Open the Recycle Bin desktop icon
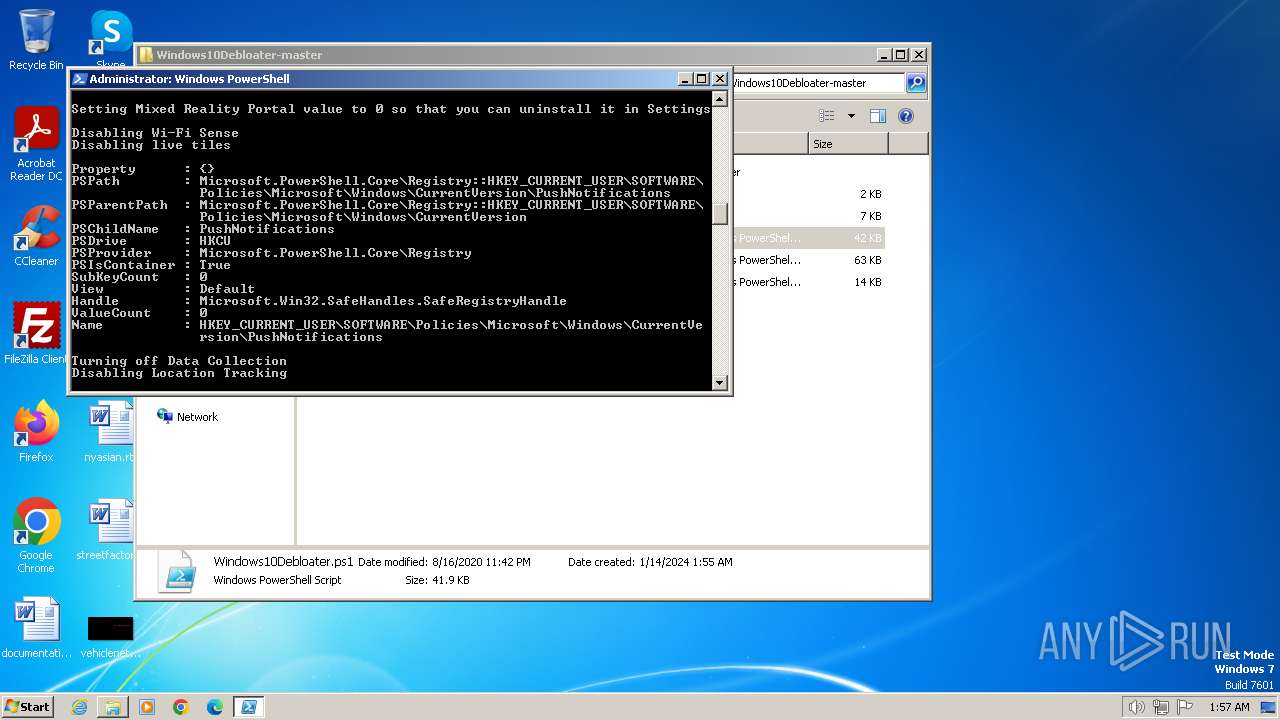Screen dimensions: 1280x720 [36, 40]
